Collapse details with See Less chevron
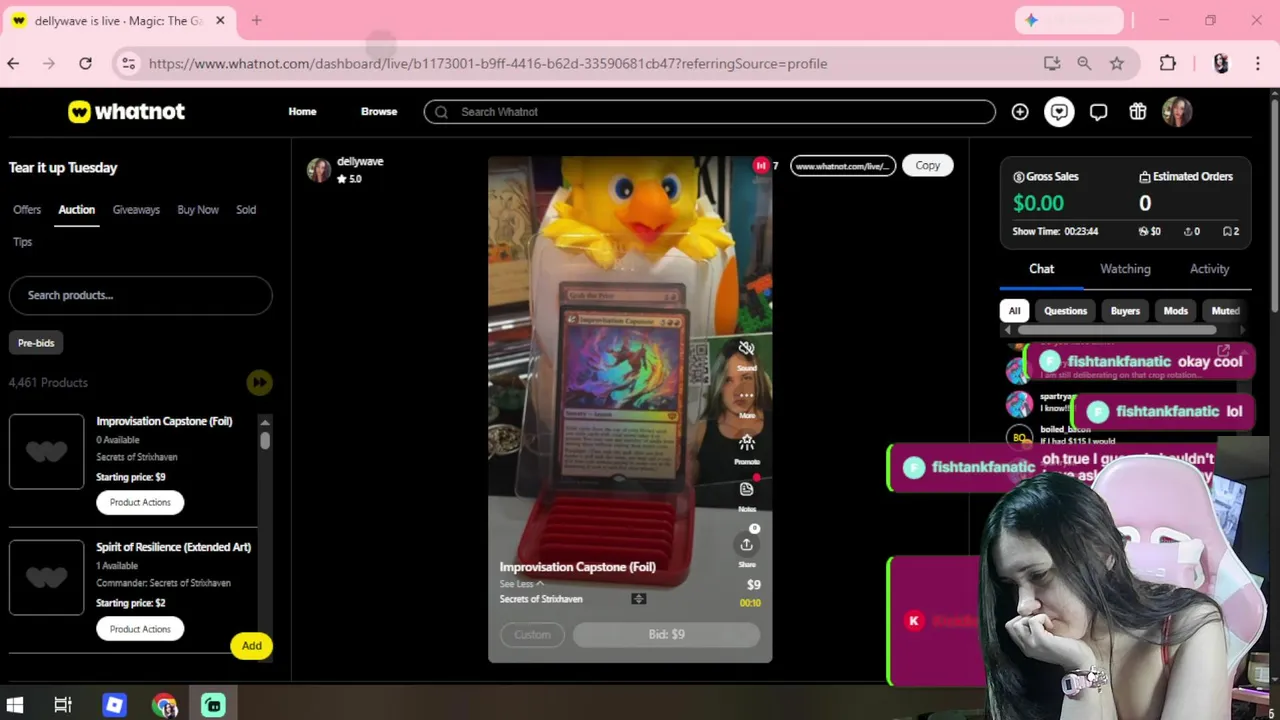Viewport: 1280px width, 720px height. (540, 584)
